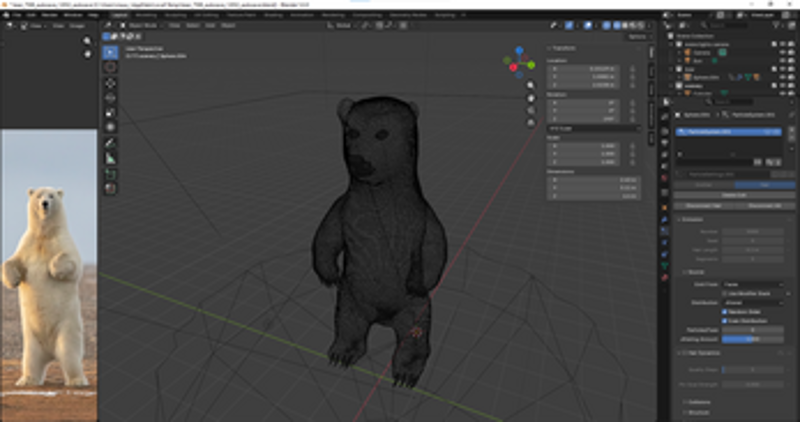Disable Even Distribution checkbox
This screenshot has width=800, height=422.
(x=724, y=321)
